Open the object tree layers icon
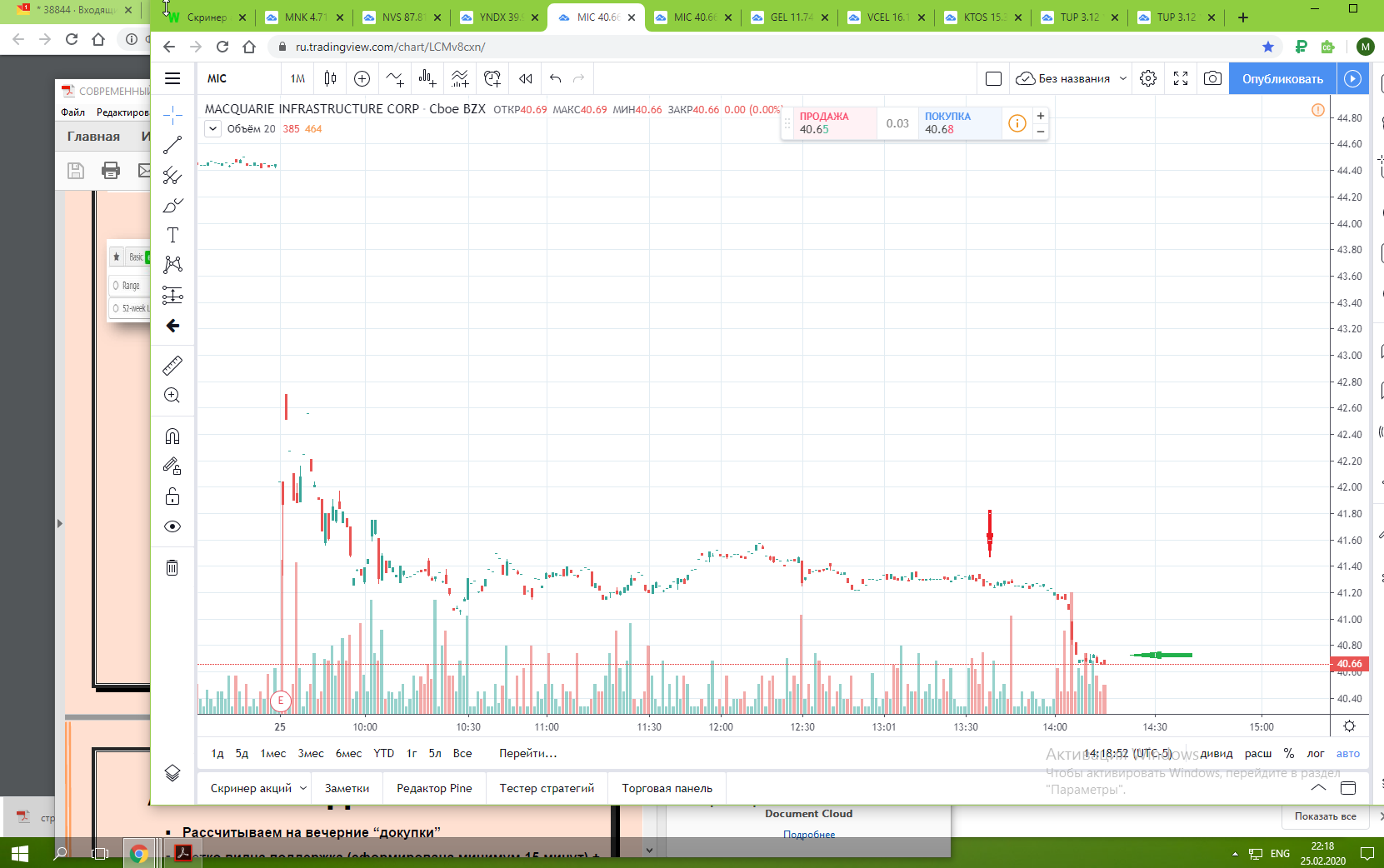This screenshot has height=868, width=1384. point(172,773)
